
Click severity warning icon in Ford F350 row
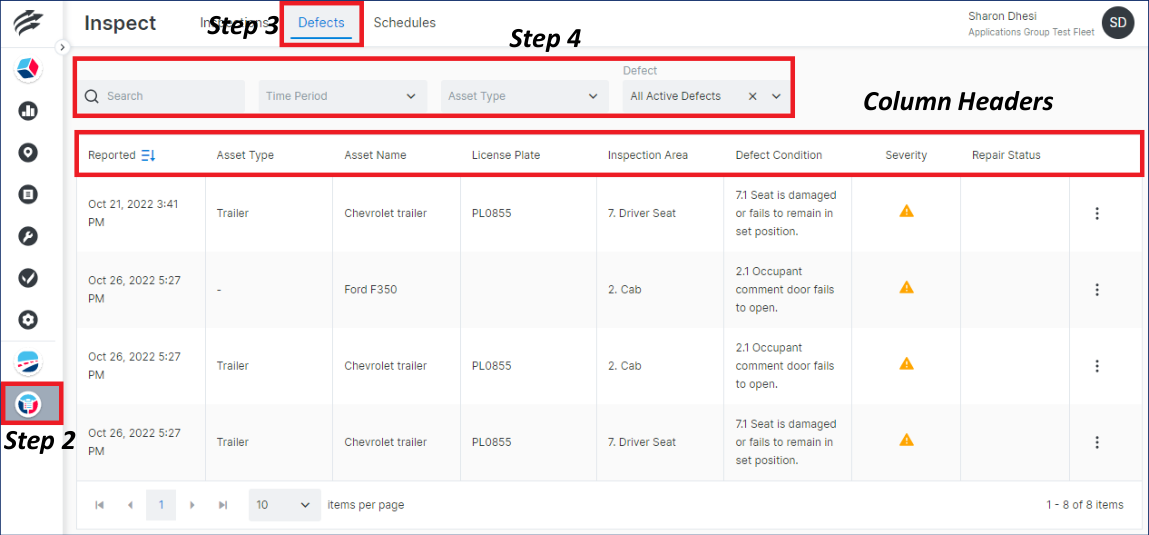point(906,287)
